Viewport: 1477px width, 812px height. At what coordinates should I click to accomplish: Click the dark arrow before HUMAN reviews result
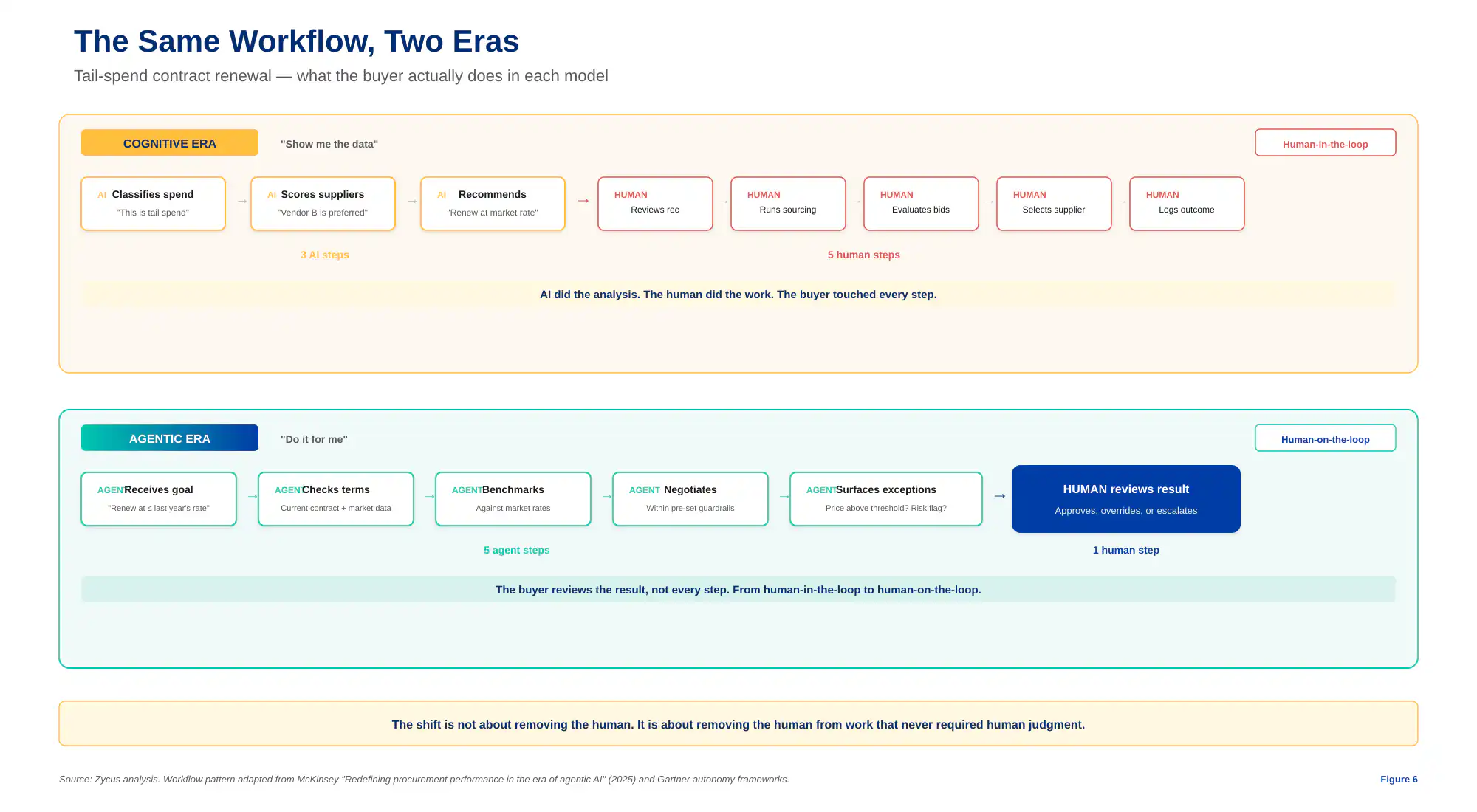tap(999, 496)
